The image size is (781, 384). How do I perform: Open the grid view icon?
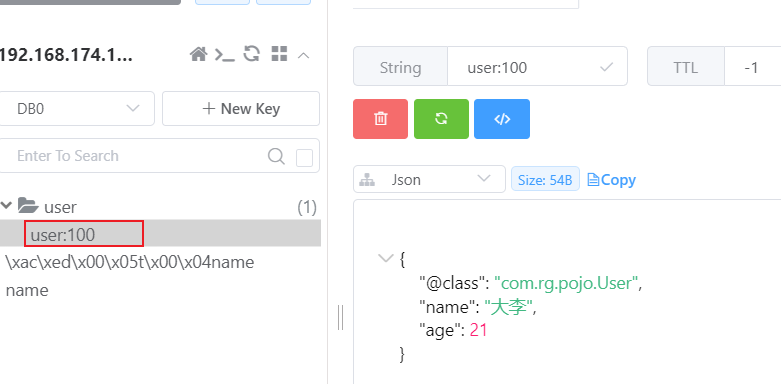[279, 54]
